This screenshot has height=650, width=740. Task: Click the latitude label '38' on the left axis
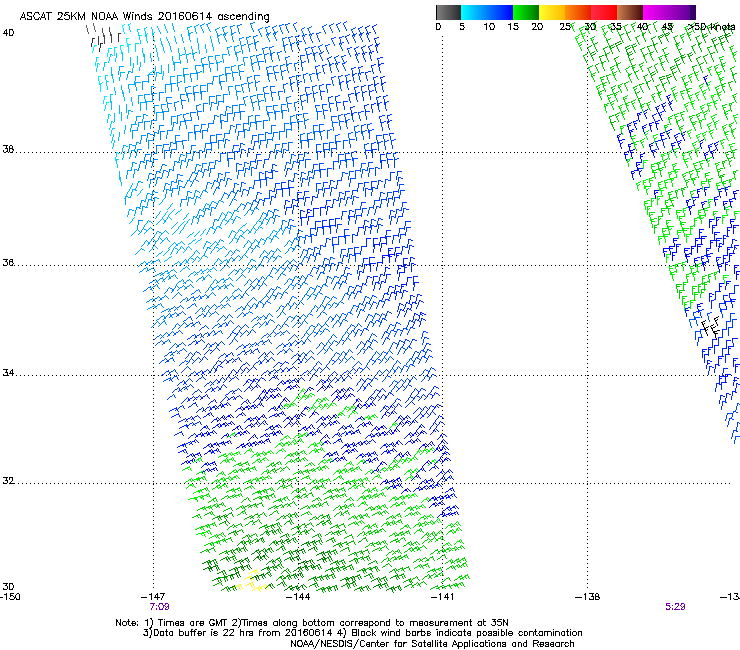point(8,150)
